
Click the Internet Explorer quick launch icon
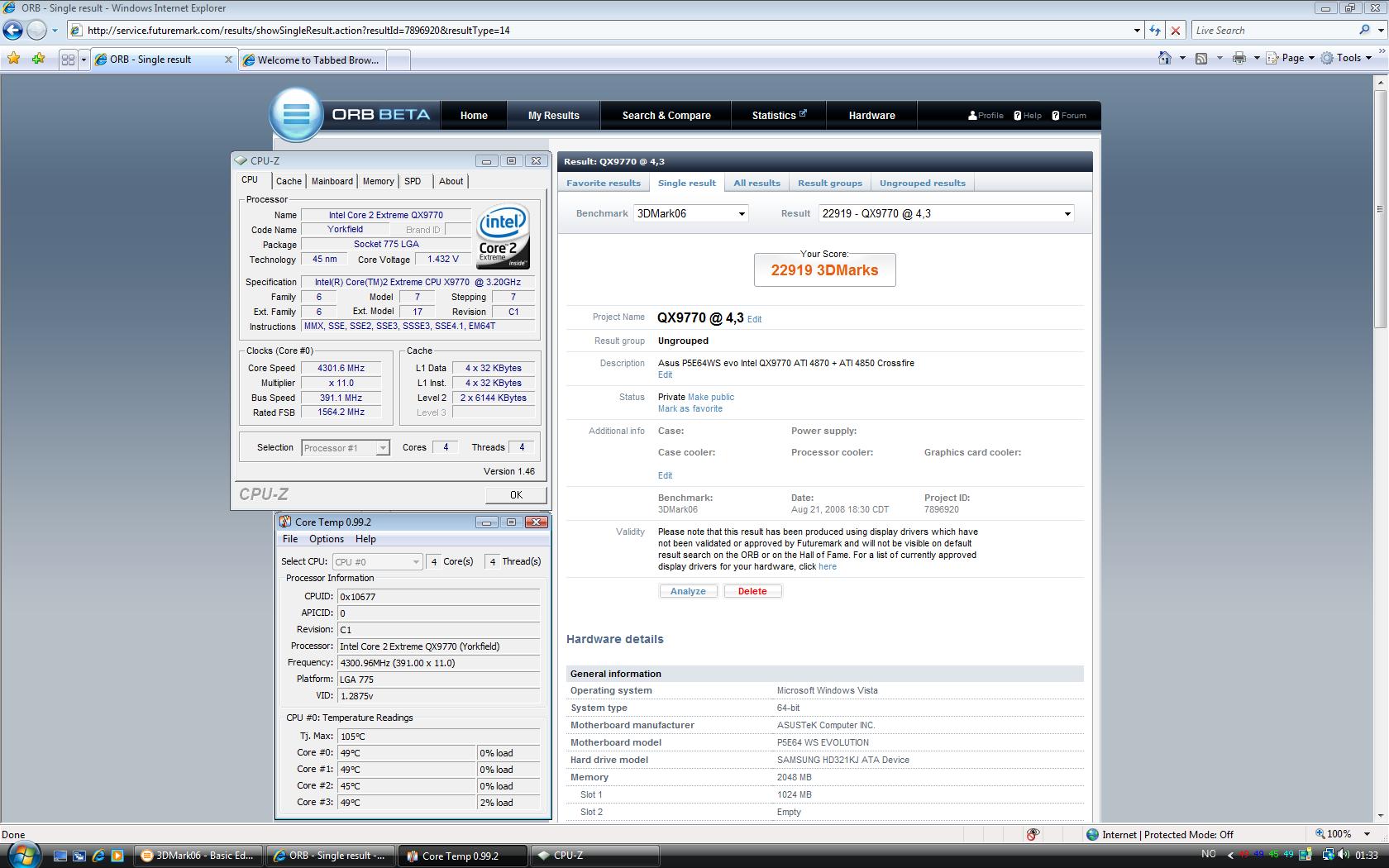coord(98,856)
